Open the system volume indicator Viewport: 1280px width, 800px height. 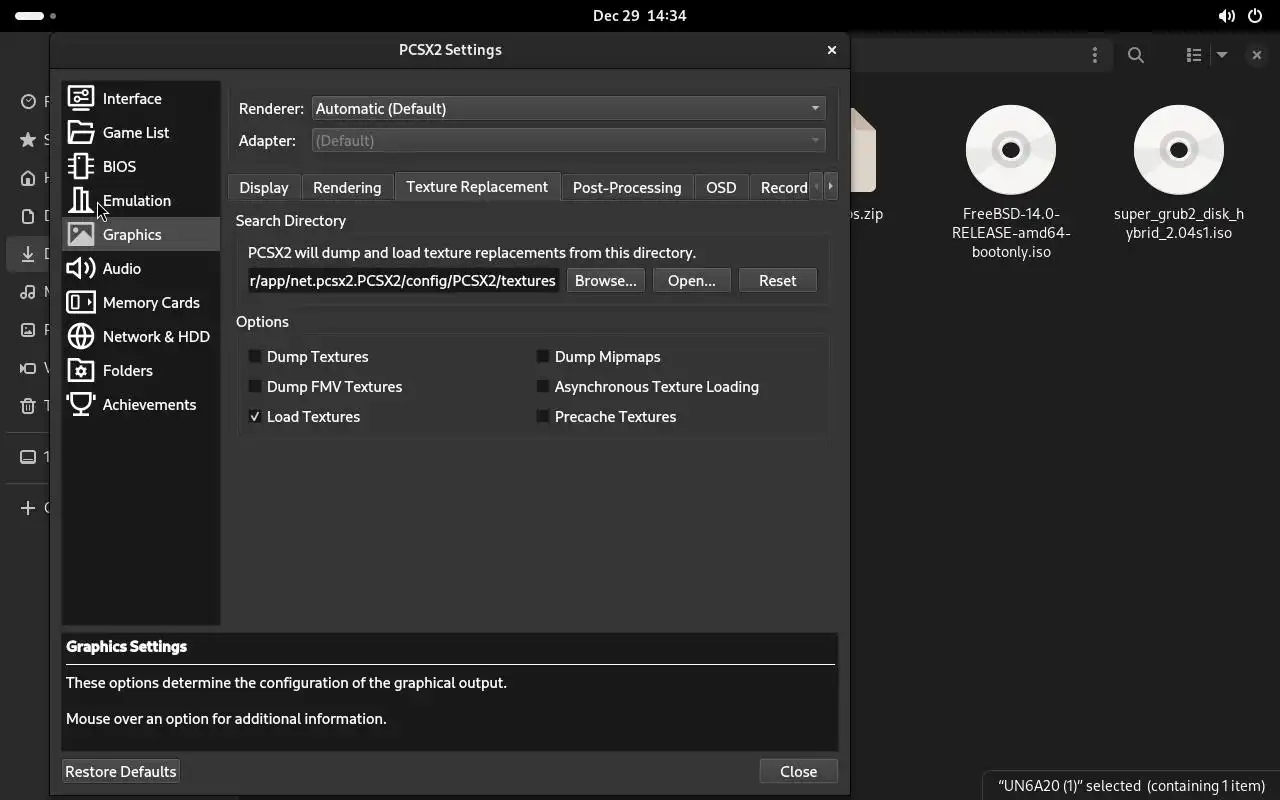tap(1226, 16)
